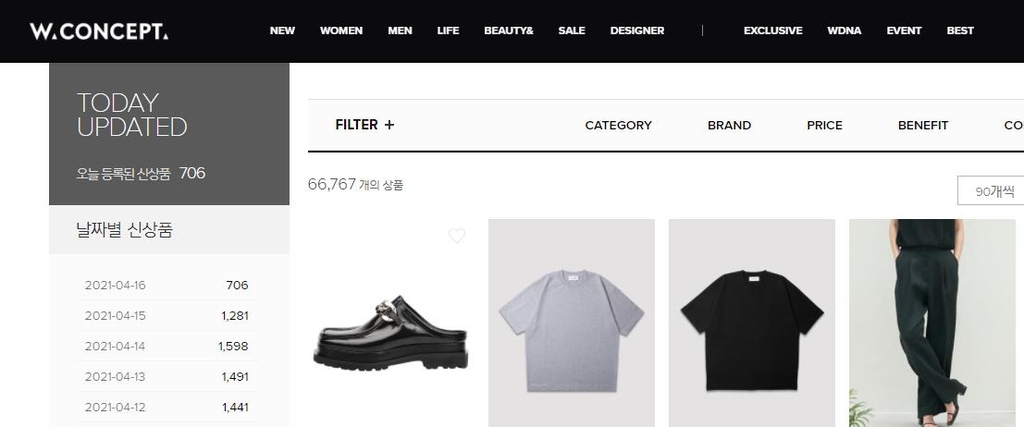Open the BENEFIT filter dropdown
Image resolution: width=1024 pixels, height=427 pixels.
923,125
